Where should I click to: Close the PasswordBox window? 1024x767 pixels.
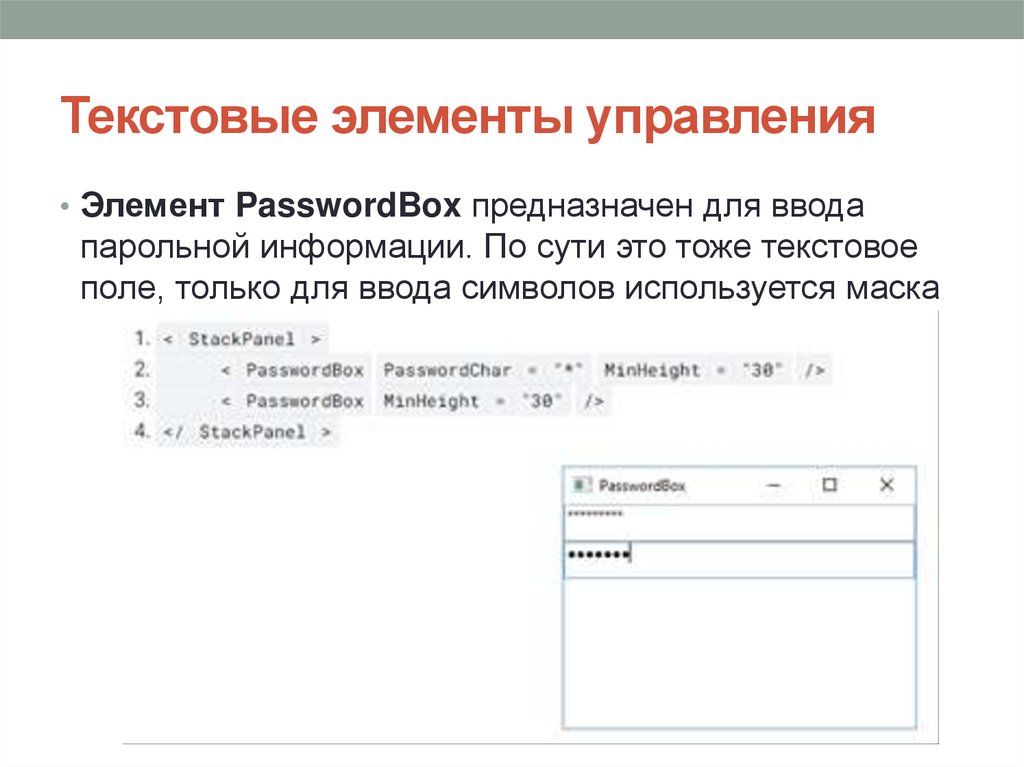tap(886, 485)
